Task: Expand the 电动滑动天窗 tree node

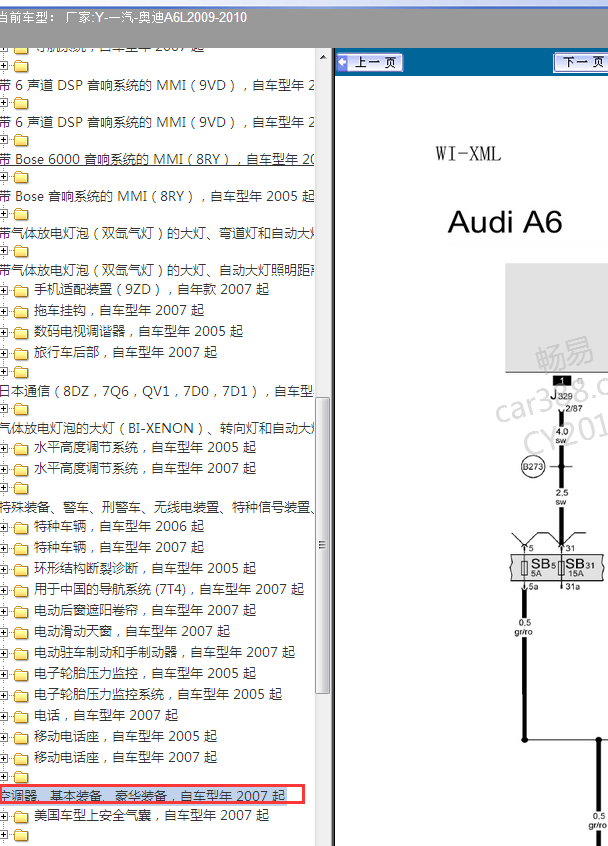Action: pyautogui.click(x=4, y=632)
